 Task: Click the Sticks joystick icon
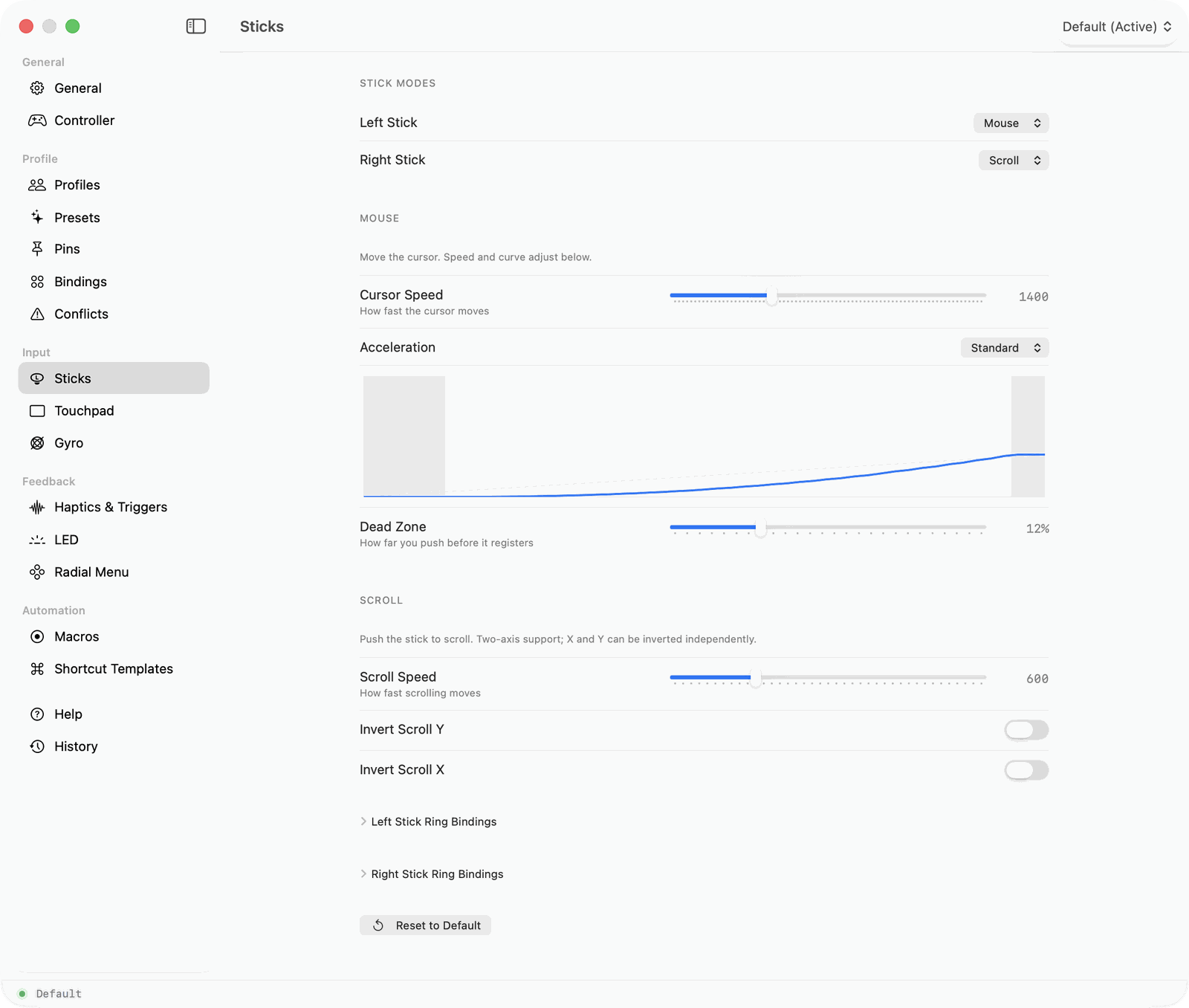pyautogui.click(x=37, y=378)
